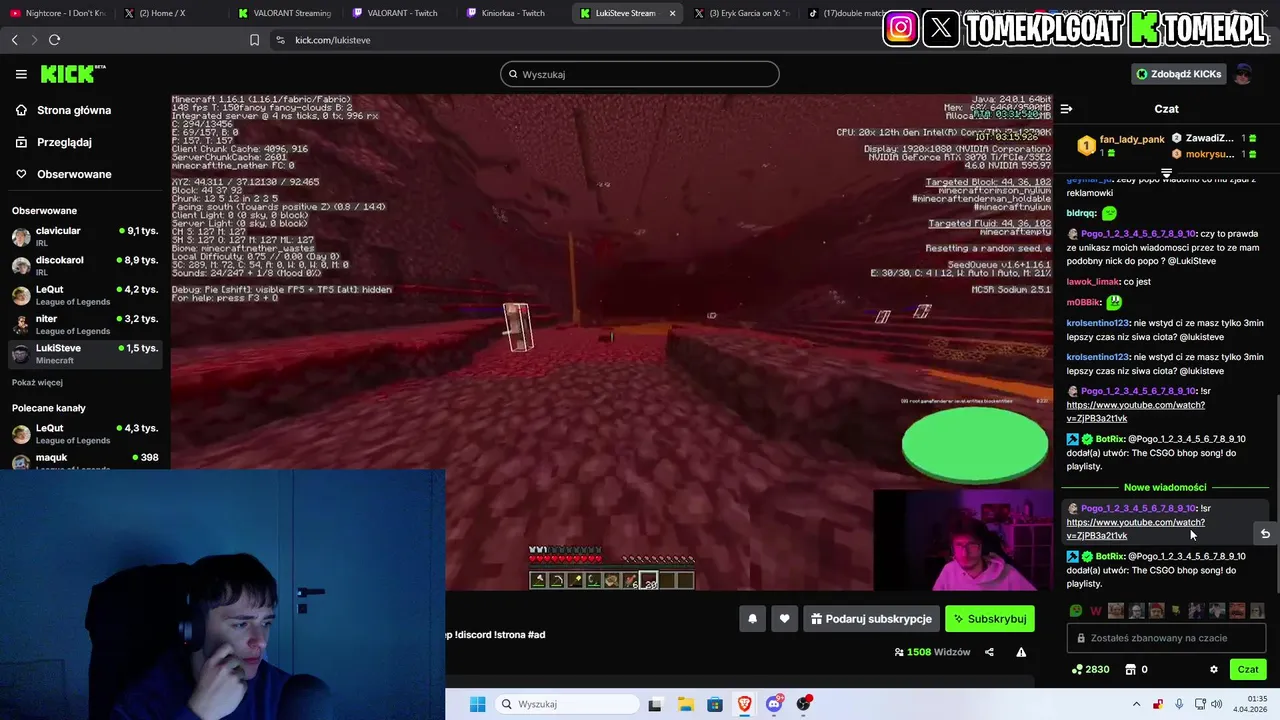Click 'Zdobądź KICKs' button
This screenshot has width=1280, height=720.
pyautogui.click(x=1178, y=74)
